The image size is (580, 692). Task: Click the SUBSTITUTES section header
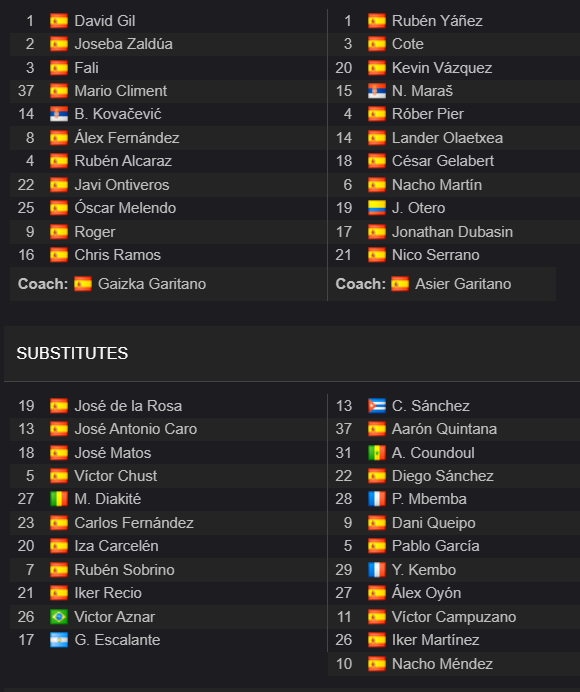[72, 354]
